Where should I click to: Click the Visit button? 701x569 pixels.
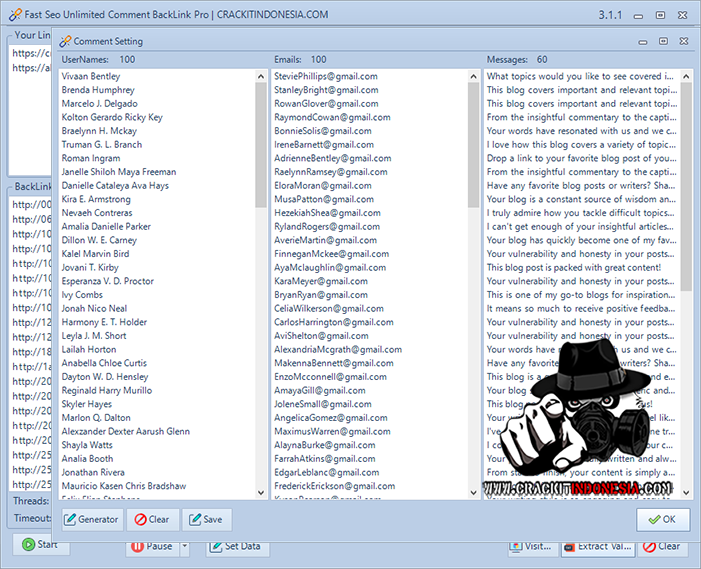531,546
